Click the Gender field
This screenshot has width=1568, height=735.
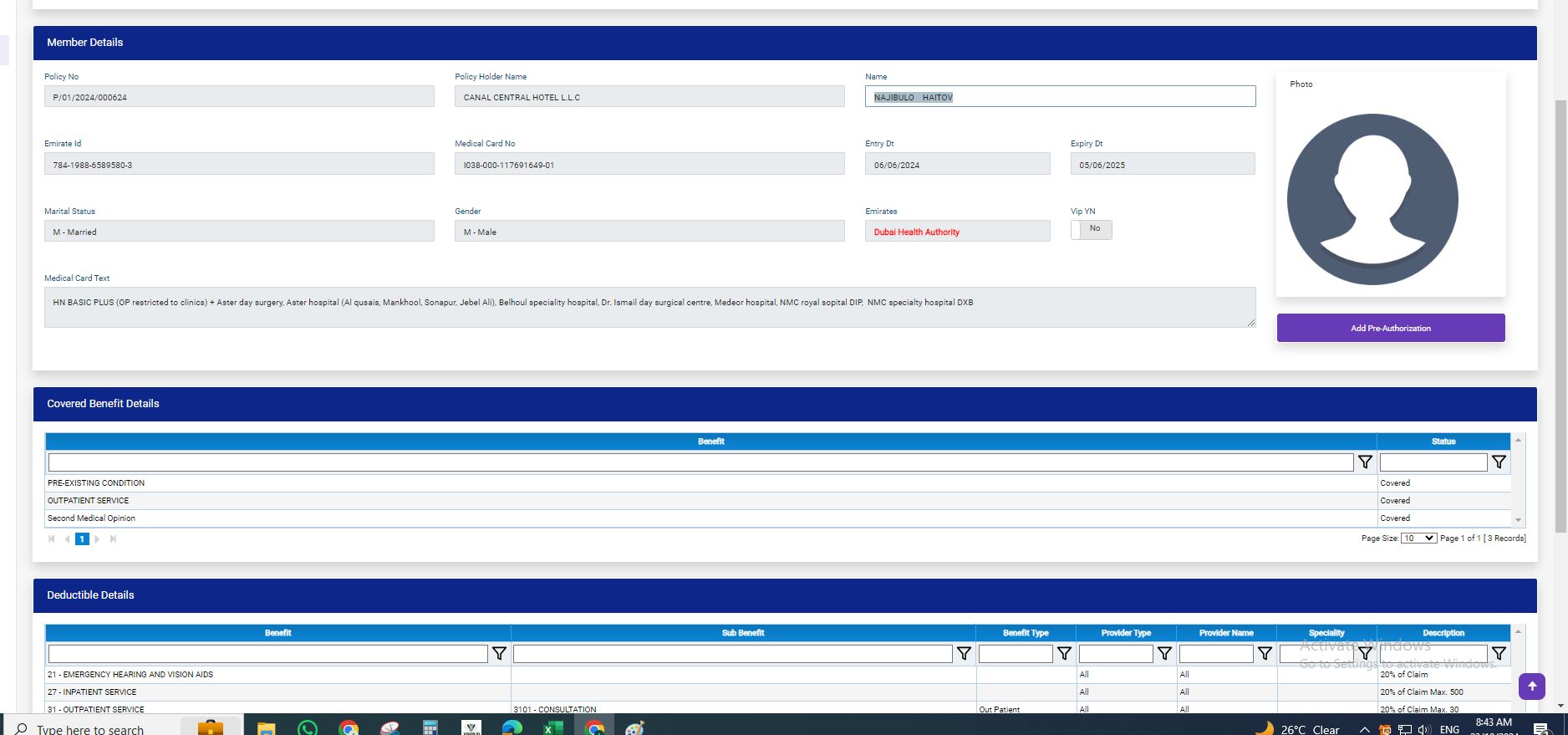[649, 231]
